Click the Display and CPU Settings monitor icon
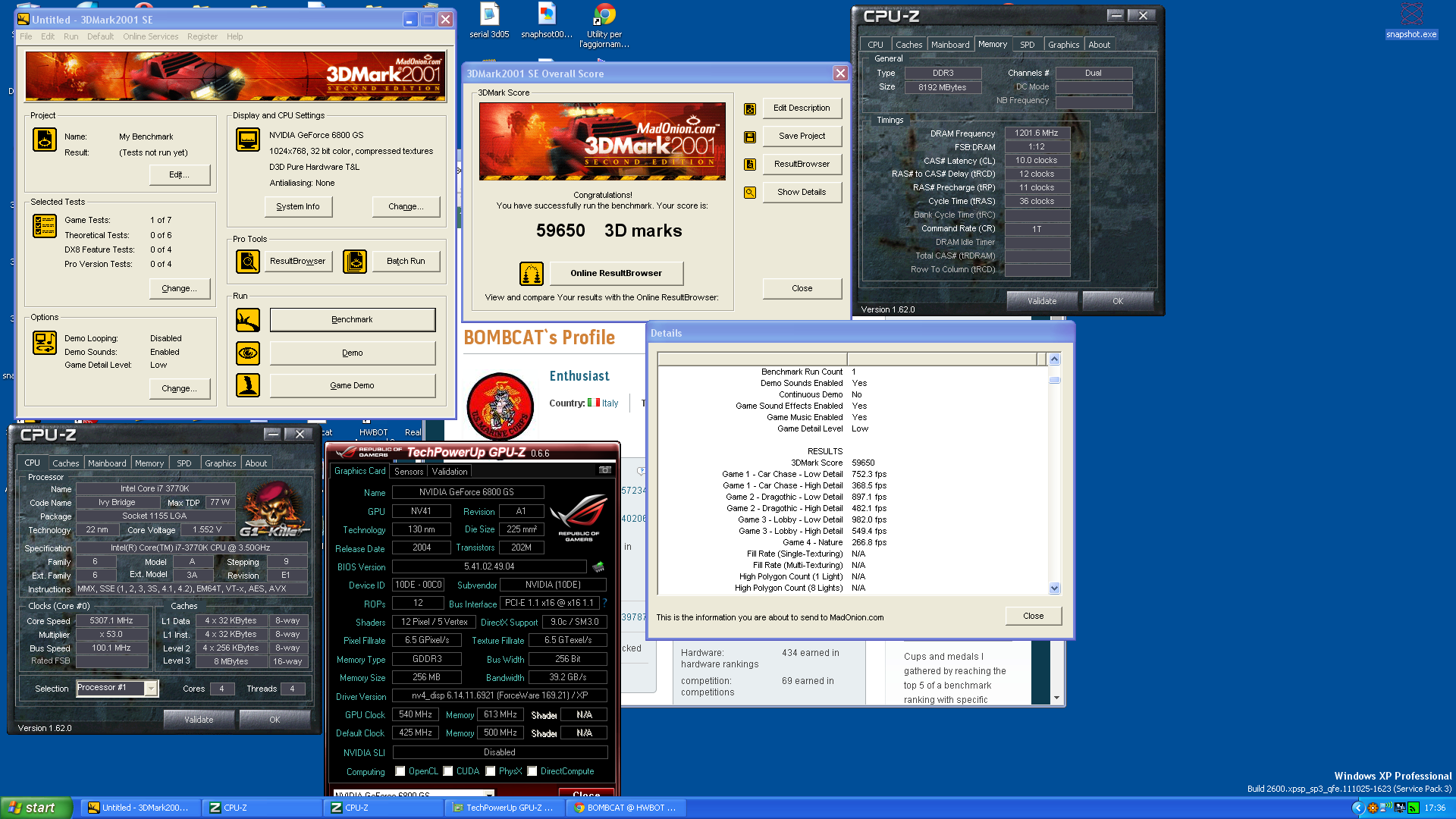 [x=248, y=140]
